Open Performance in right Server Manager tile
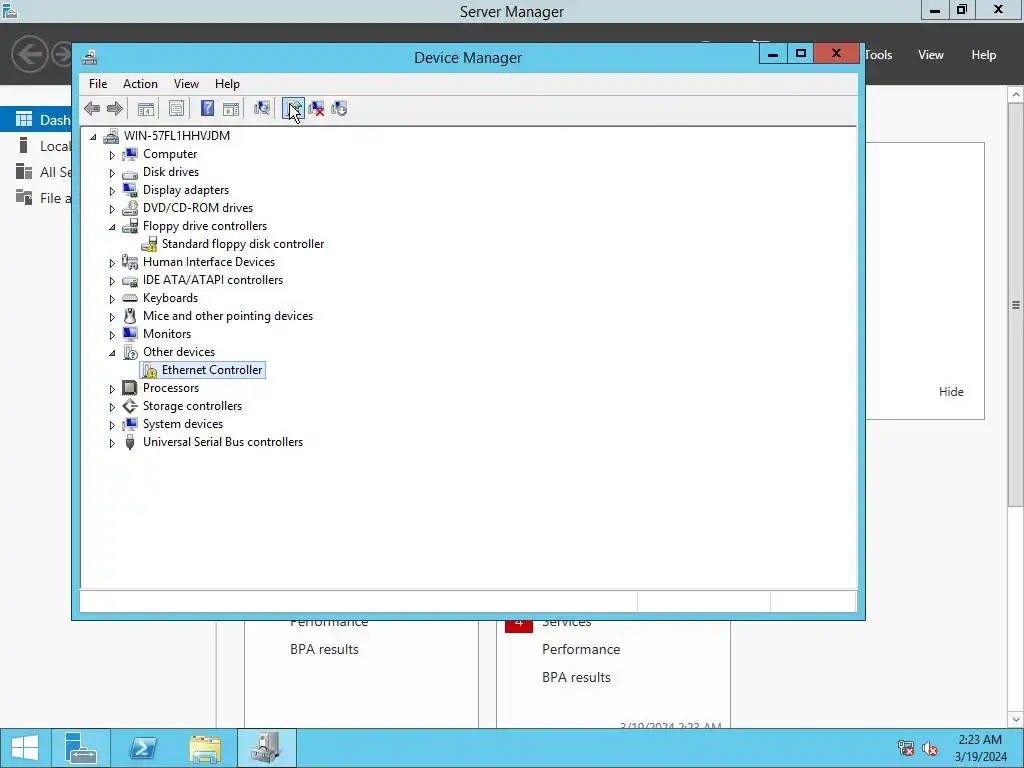This screenshot has width=1024, height=768. [581, 649]
